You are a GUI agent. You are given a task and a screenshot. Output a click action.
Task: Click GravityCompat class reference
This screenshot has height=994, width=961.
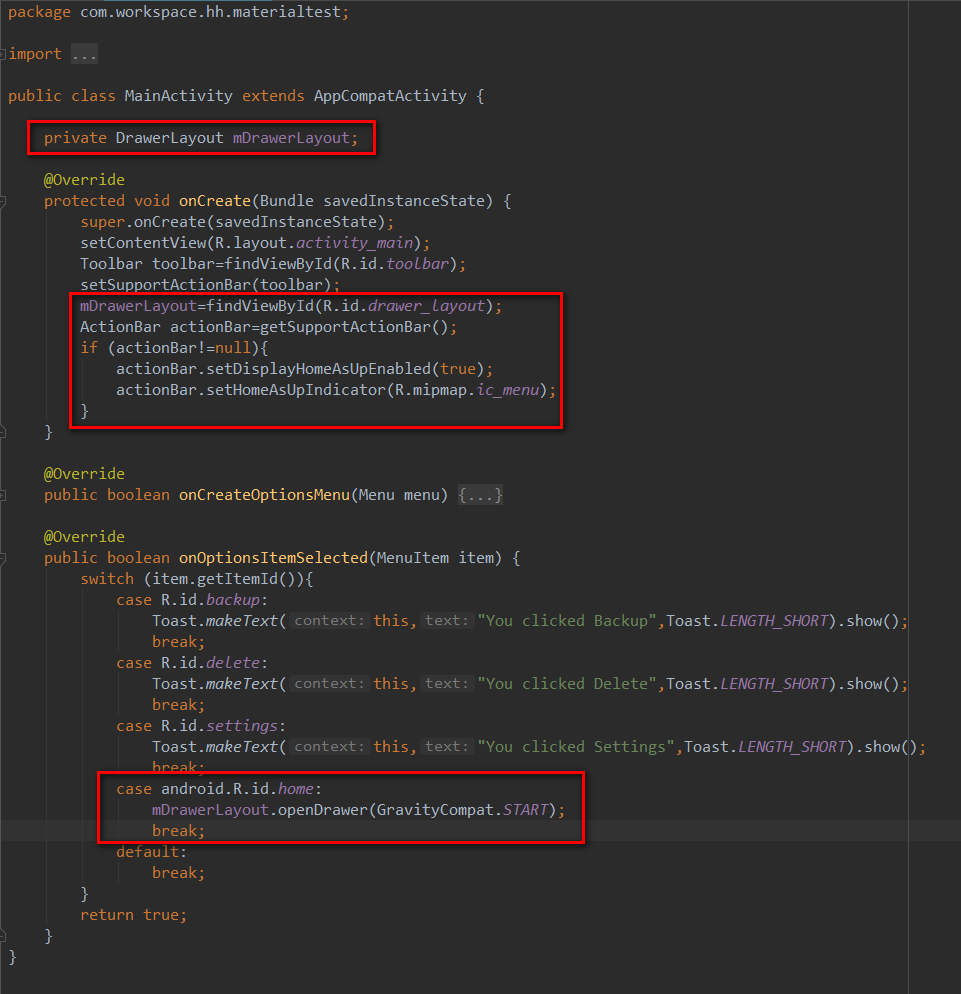[x=435, y=810]
